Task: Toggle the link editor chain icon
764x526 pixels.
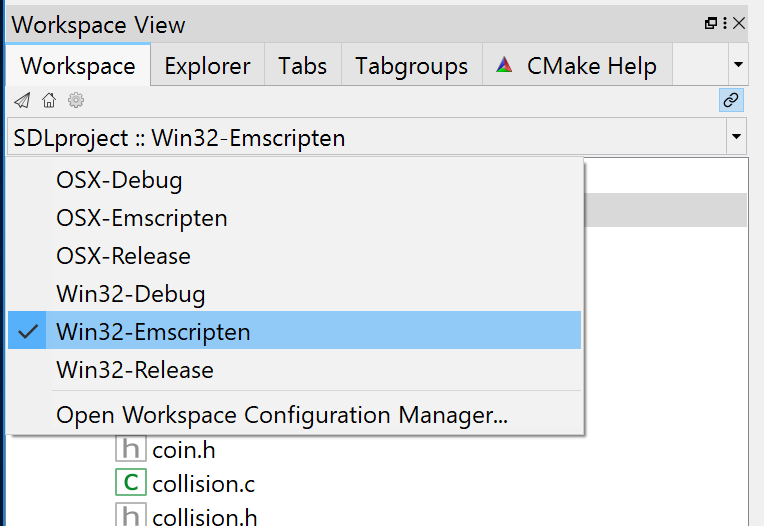Action: click(731, 100)
